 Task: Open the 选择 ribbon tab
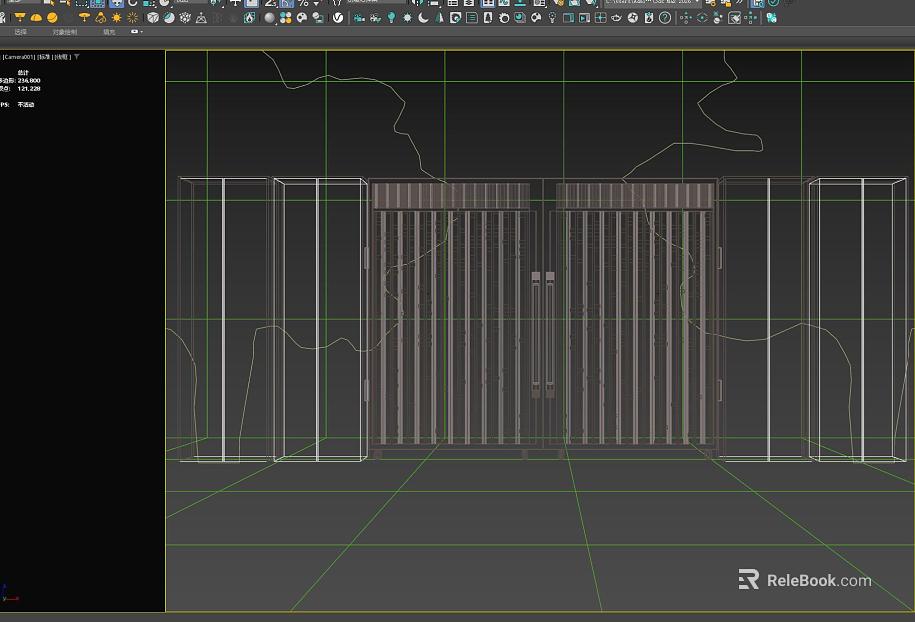[x=20, y=32]
